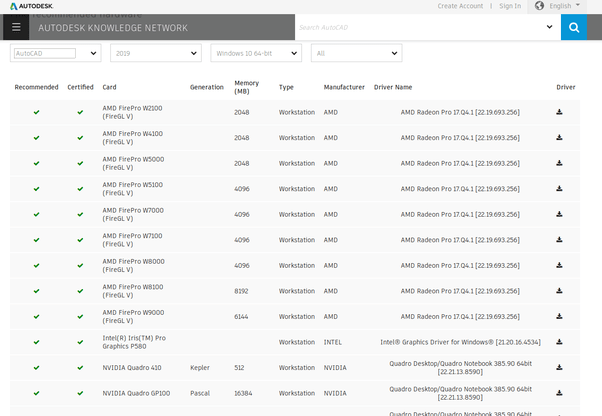This screenshot has width=602, height=416.
Task: Click Quadro 410 driver name 385.90
Action: click(460, 368)
